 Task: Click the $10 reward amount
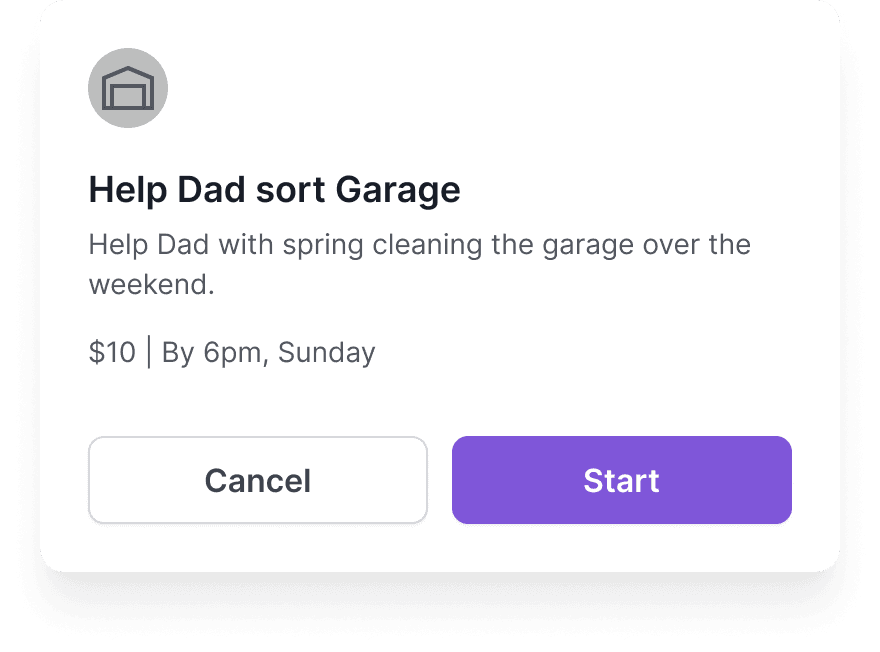point(112,353)
